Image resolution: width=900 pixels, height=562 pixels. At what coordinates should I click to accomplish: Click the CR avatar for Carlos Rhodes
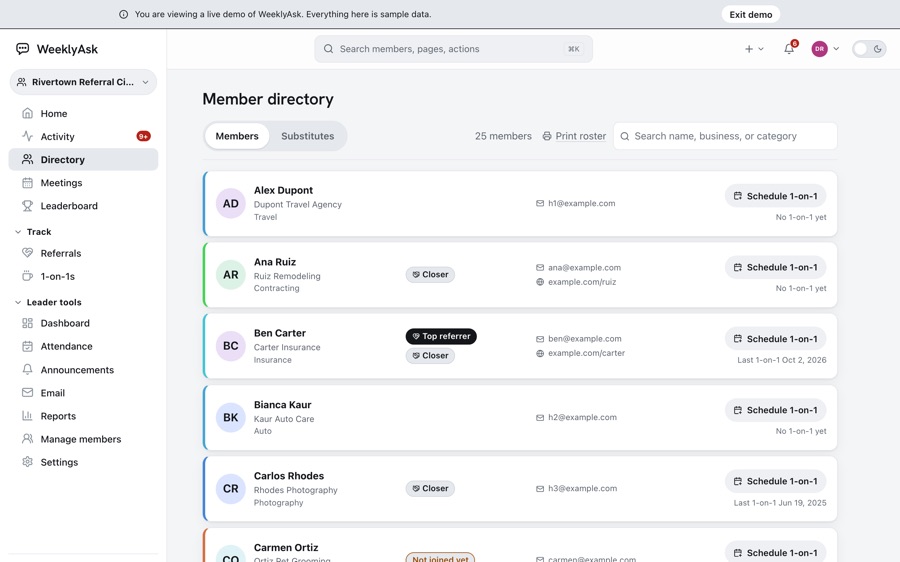(x=231, y=489)
